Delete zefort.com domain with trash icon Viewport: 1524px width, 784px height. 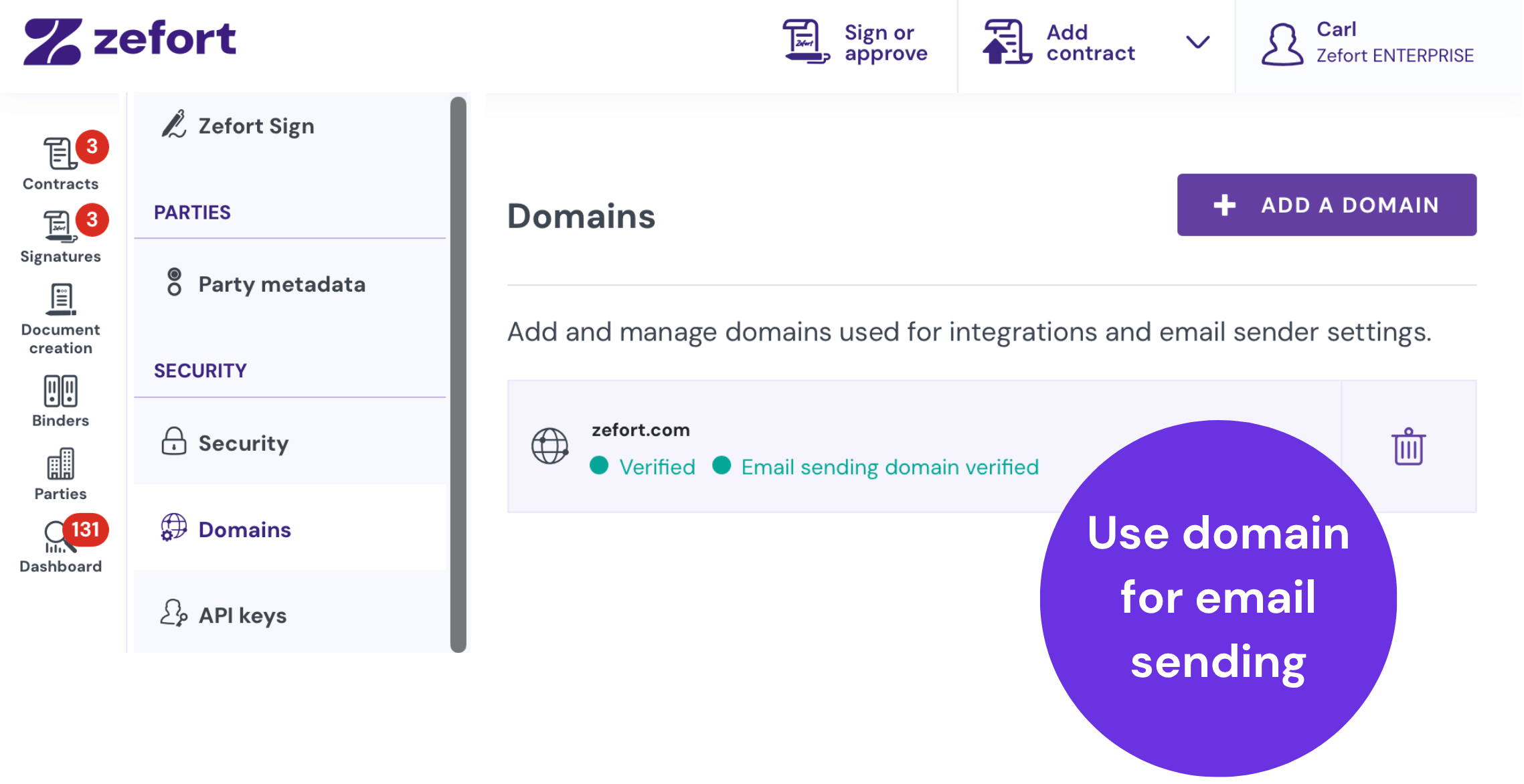coord(1408,446)
